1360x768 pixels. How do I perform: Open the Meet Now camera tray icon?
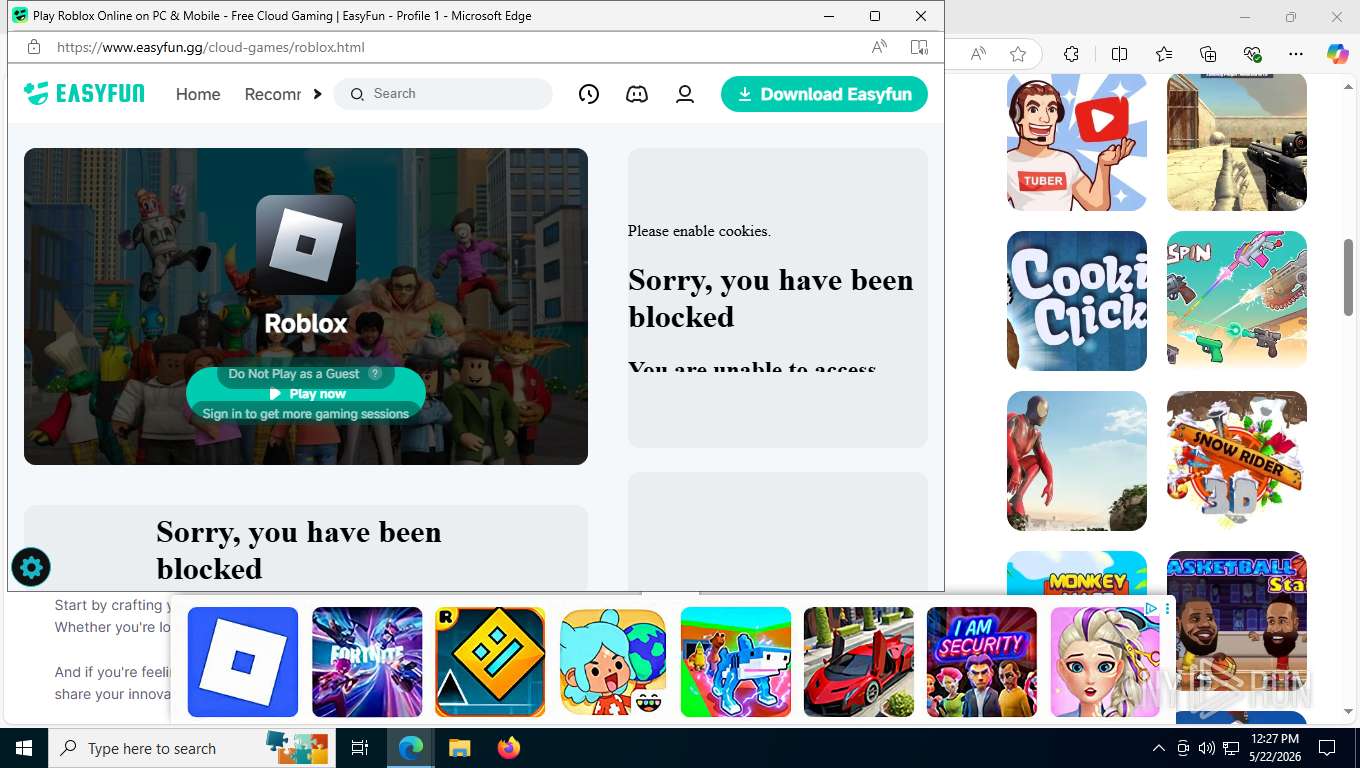click(1183, 748)
